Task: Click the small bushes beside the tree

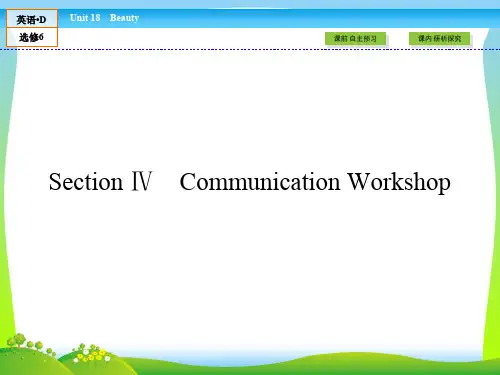Action: 41,348
